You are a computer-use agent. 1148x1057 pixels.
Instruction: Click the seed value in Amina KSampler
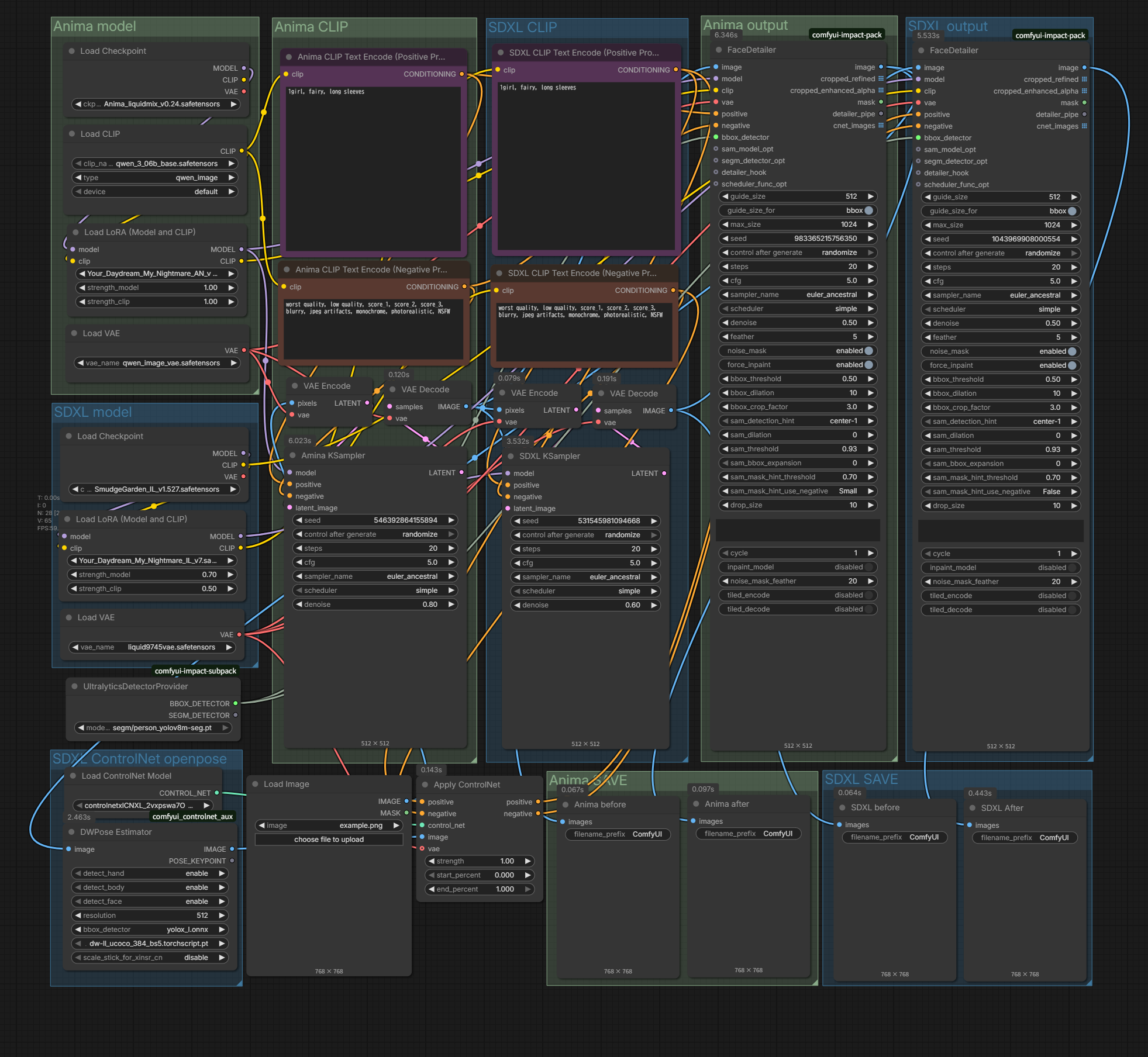(x=405, y=520)
